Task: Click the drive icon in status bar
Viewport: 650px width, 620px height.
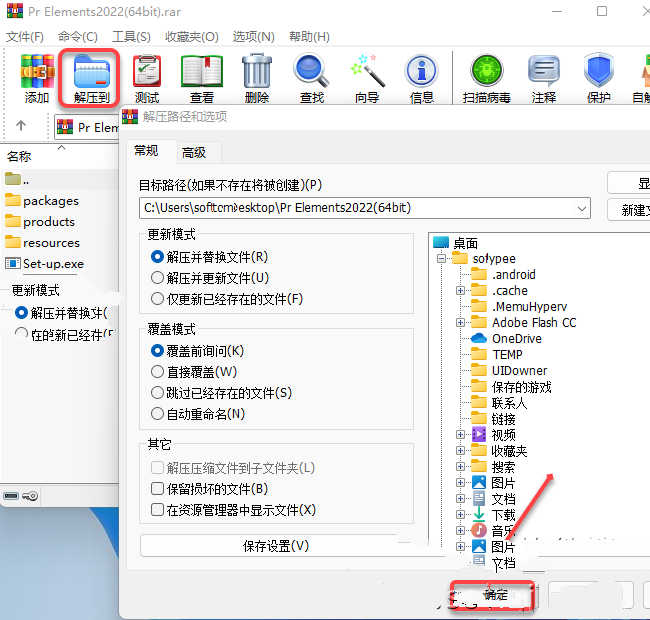Action: pos(11,496)
